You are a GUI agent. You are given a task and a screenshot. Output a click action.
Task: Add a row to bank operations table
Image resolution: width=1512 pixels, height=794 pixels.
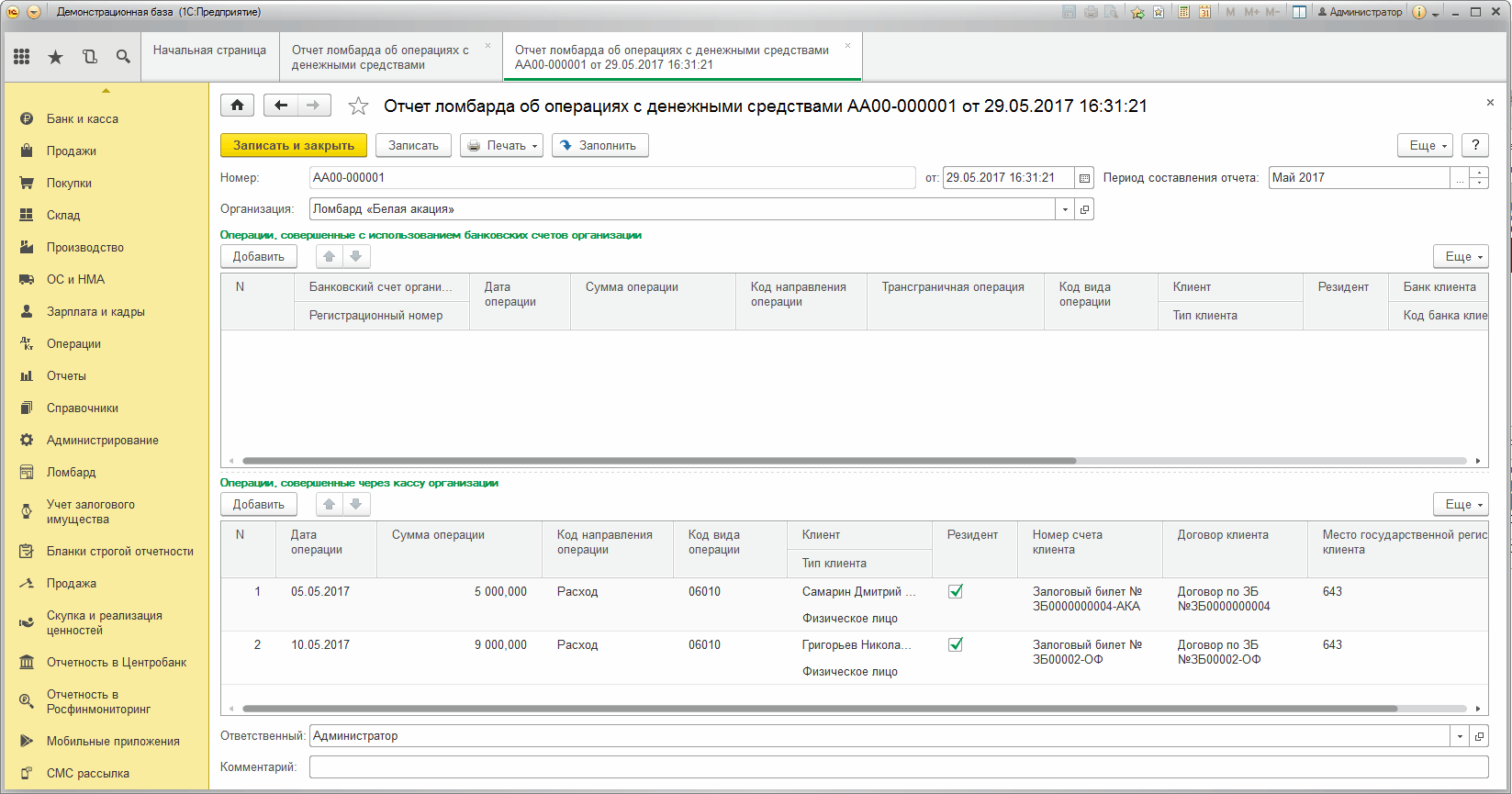[259, 256]
